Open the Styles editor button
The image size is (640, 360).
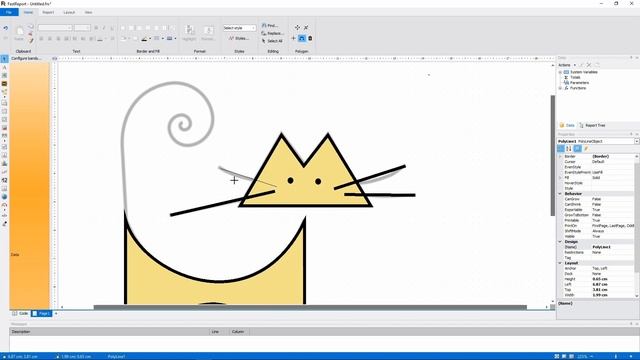(239, 38)
